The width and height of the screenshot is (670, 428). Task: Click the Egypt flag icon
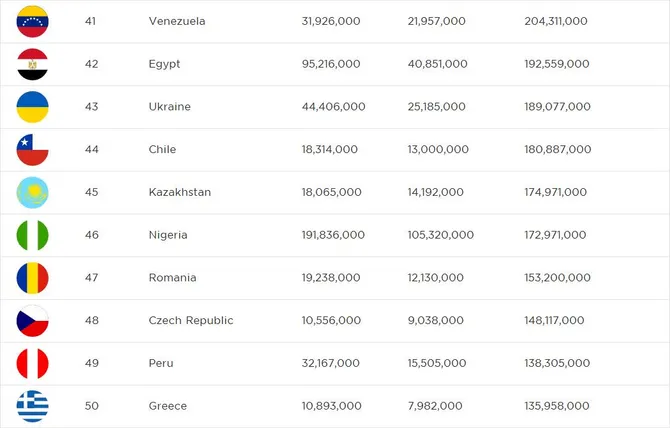point(32,64)
